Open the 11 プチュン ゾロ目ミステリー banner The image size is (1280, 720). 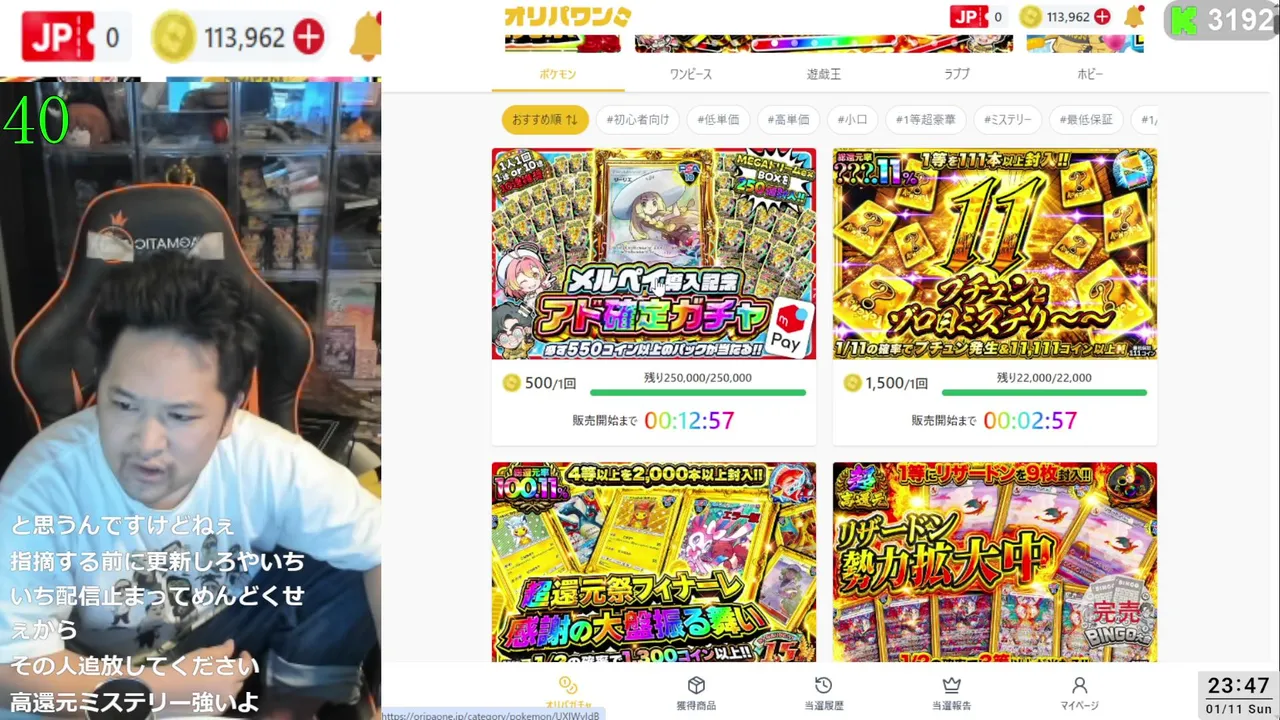click(x=995, y=254)
